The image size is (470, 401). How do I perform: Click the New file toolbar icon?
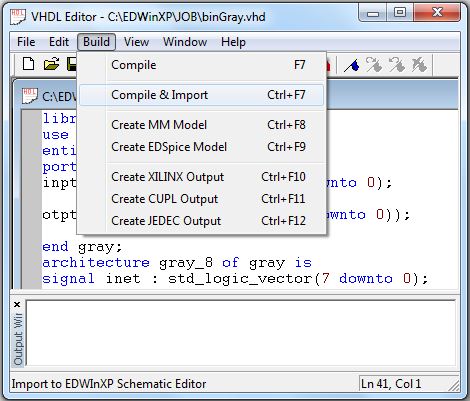coord(28,63)
